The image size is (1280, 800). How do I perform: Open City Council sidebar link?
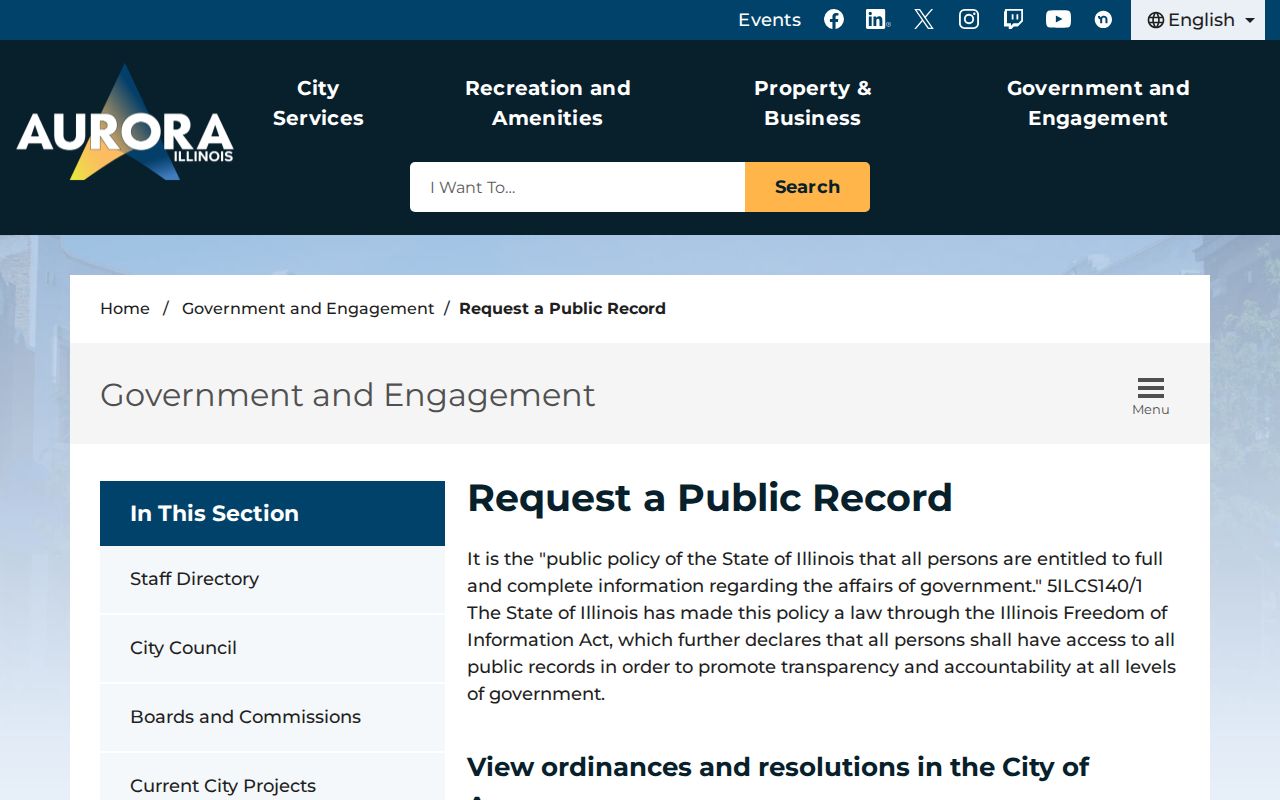coord(272,648)
